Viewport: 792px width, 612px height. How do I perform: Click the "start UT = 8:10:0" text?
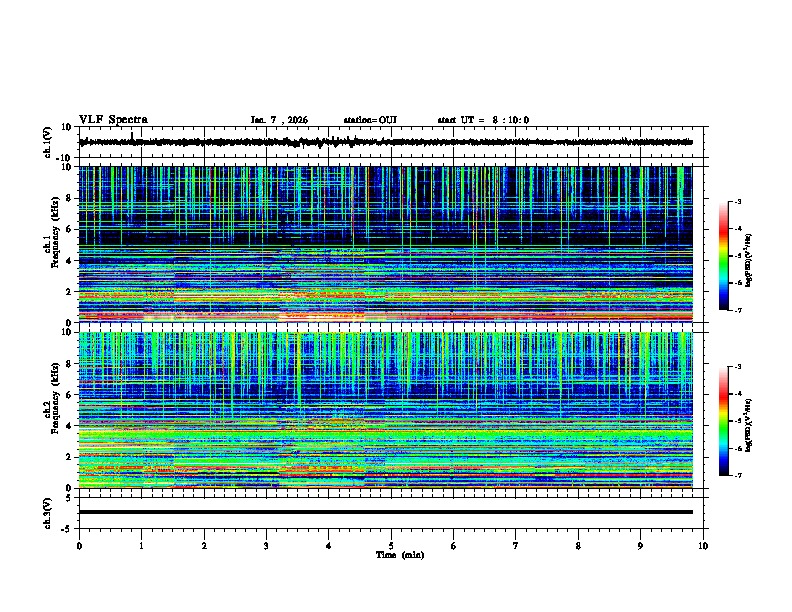483,120
